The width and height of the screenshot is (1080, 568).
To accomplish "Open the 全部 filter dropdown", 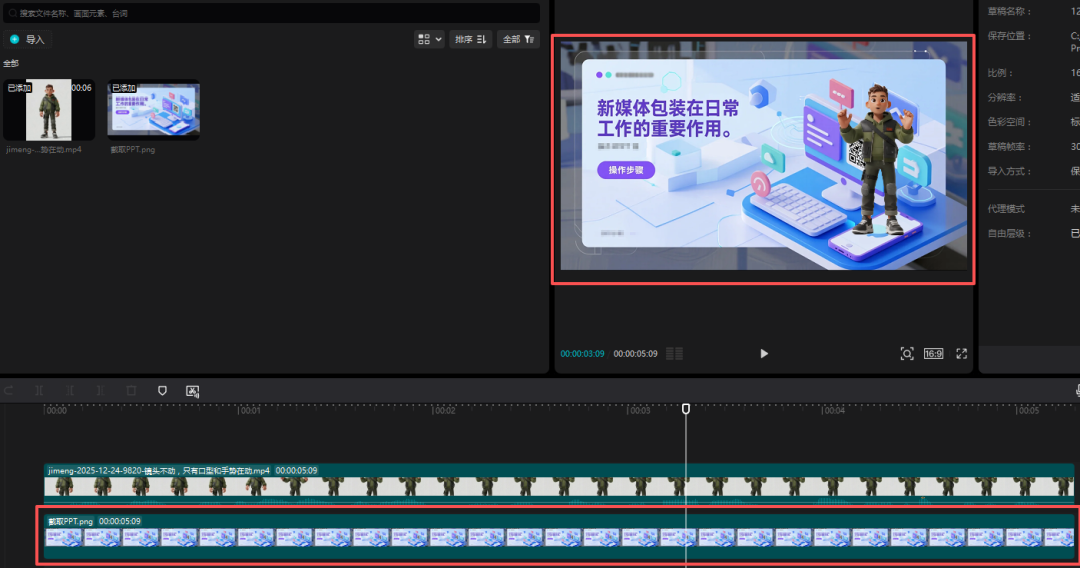I will (518, 39).
